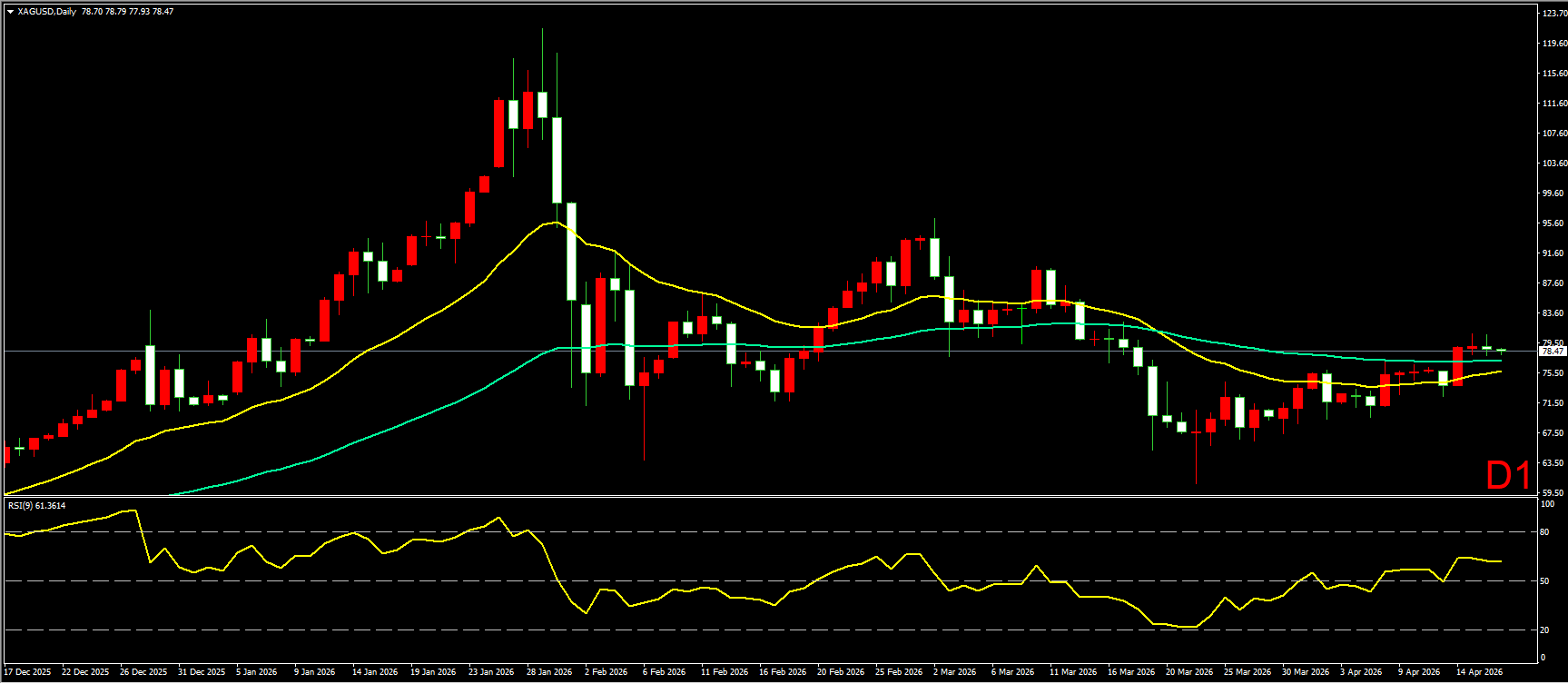Click the 2 Mar 2026 date label

(953, 672)
